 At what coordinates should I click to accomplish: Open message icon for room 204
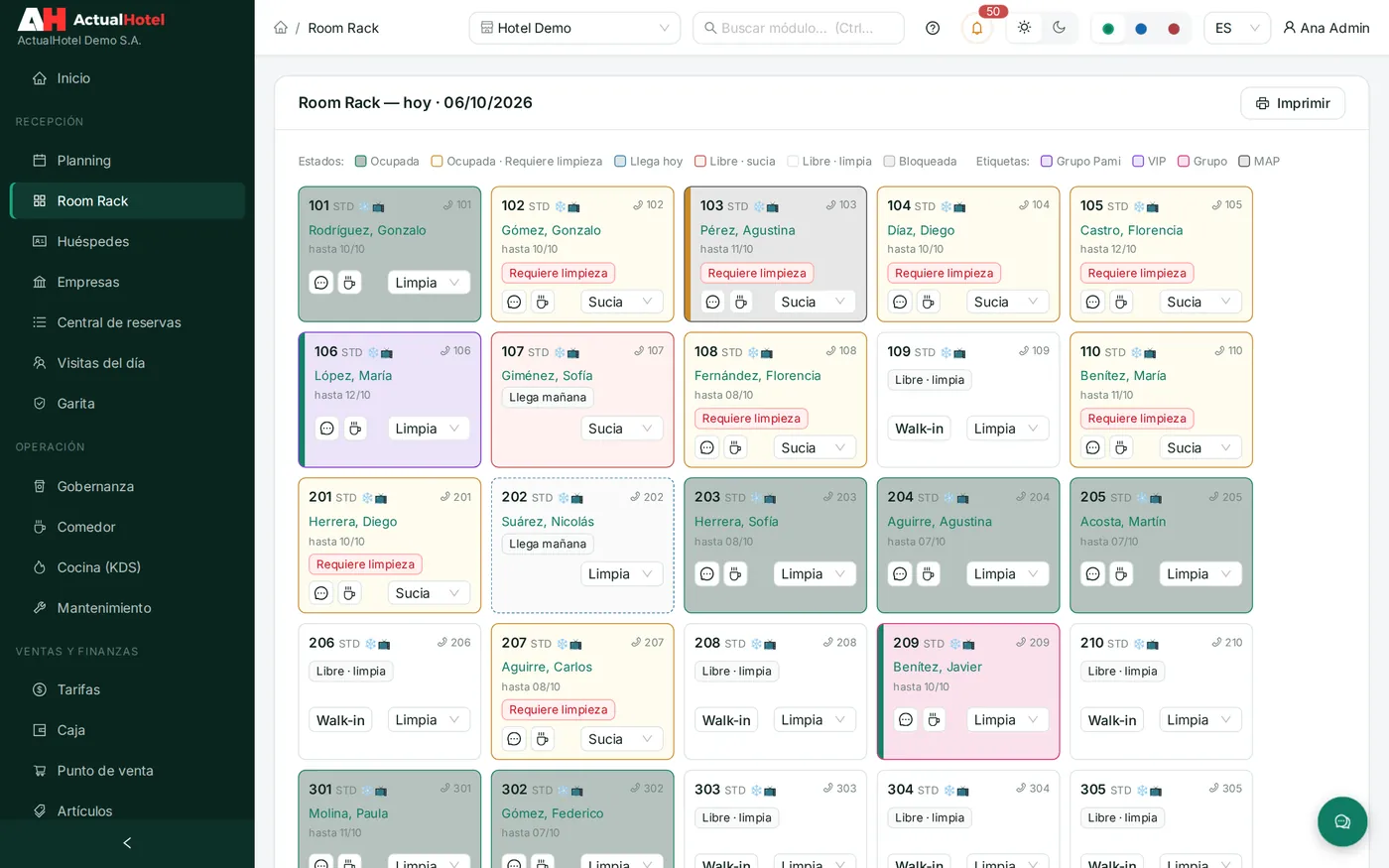[x=900, y=573]
